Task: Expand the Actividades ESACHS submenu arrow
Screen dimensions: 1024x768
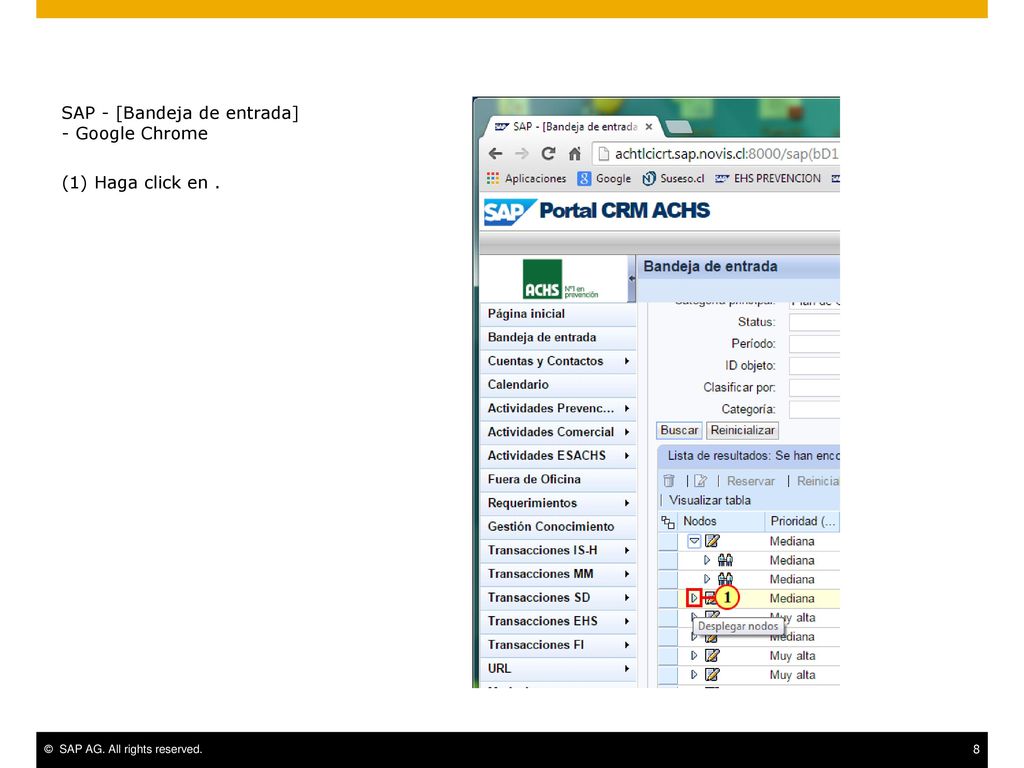Action: click(x=626, y=456)
